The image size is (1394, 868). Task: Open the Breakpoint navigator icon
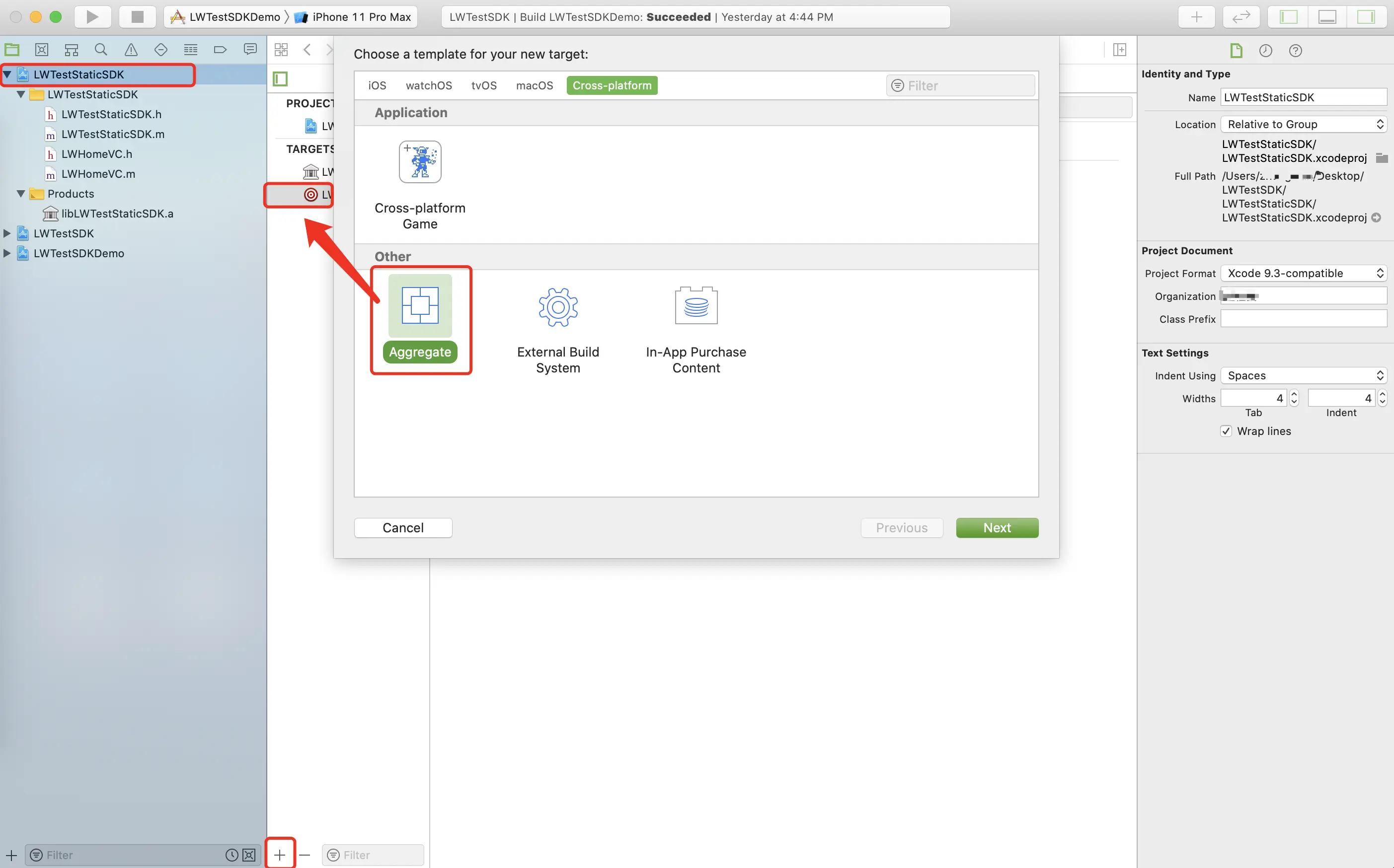[x=220, y=50]
